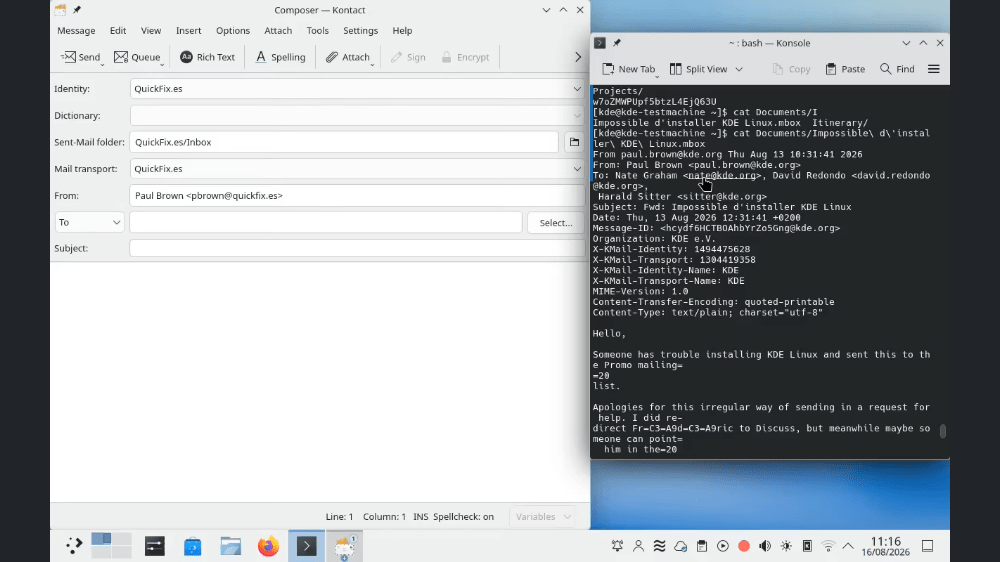Switch to Kontact via taskbar icon
Image resolution: width=1000 pixels, height=562 pixels.
point(344,546)
